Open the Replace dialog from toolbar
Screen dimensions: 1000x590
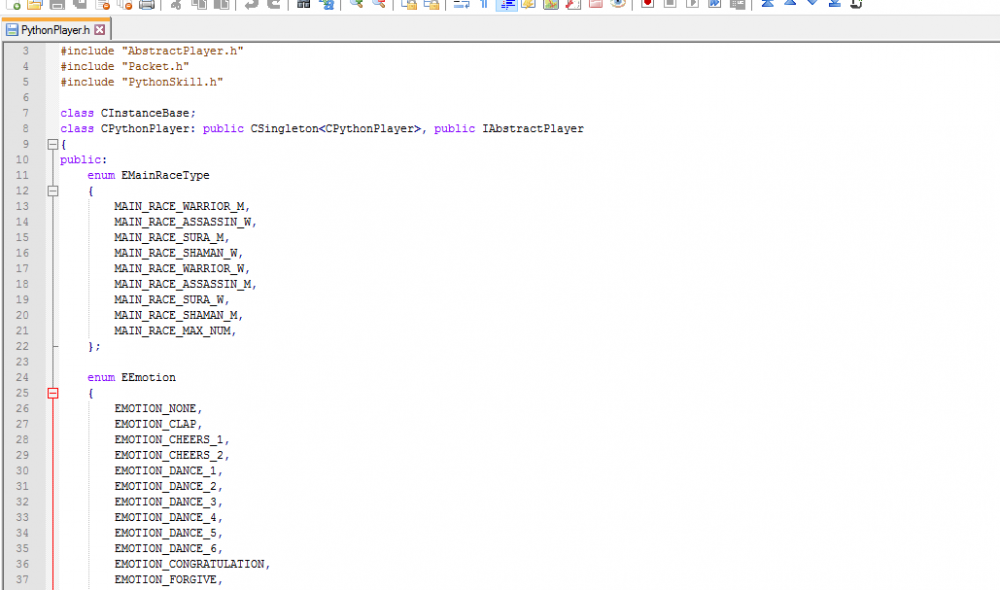(x=327, y=4)
